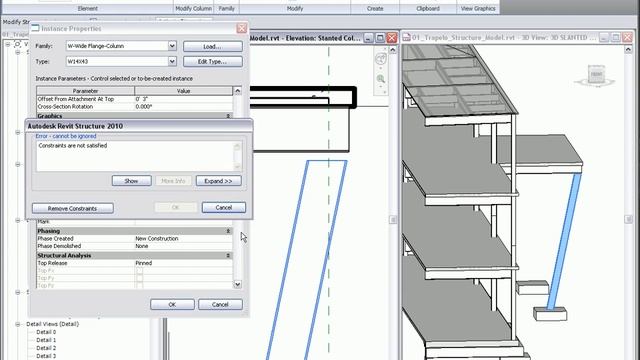Click the Load... button
This screenshot has height=360, width=640.
[x=213, y=46]
